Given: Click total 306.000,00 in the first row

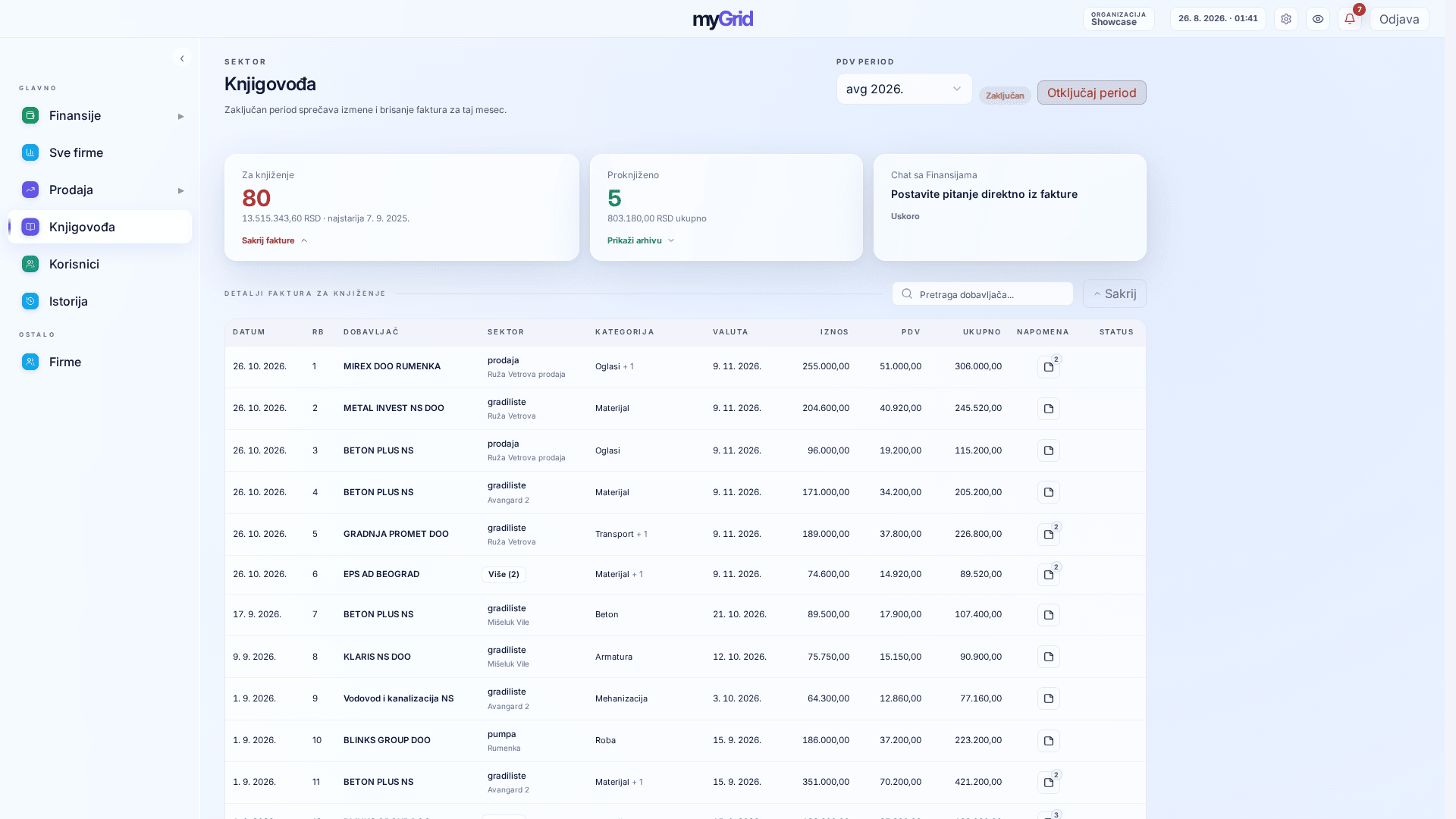Looking at the screenshot, I should [978, 366].
